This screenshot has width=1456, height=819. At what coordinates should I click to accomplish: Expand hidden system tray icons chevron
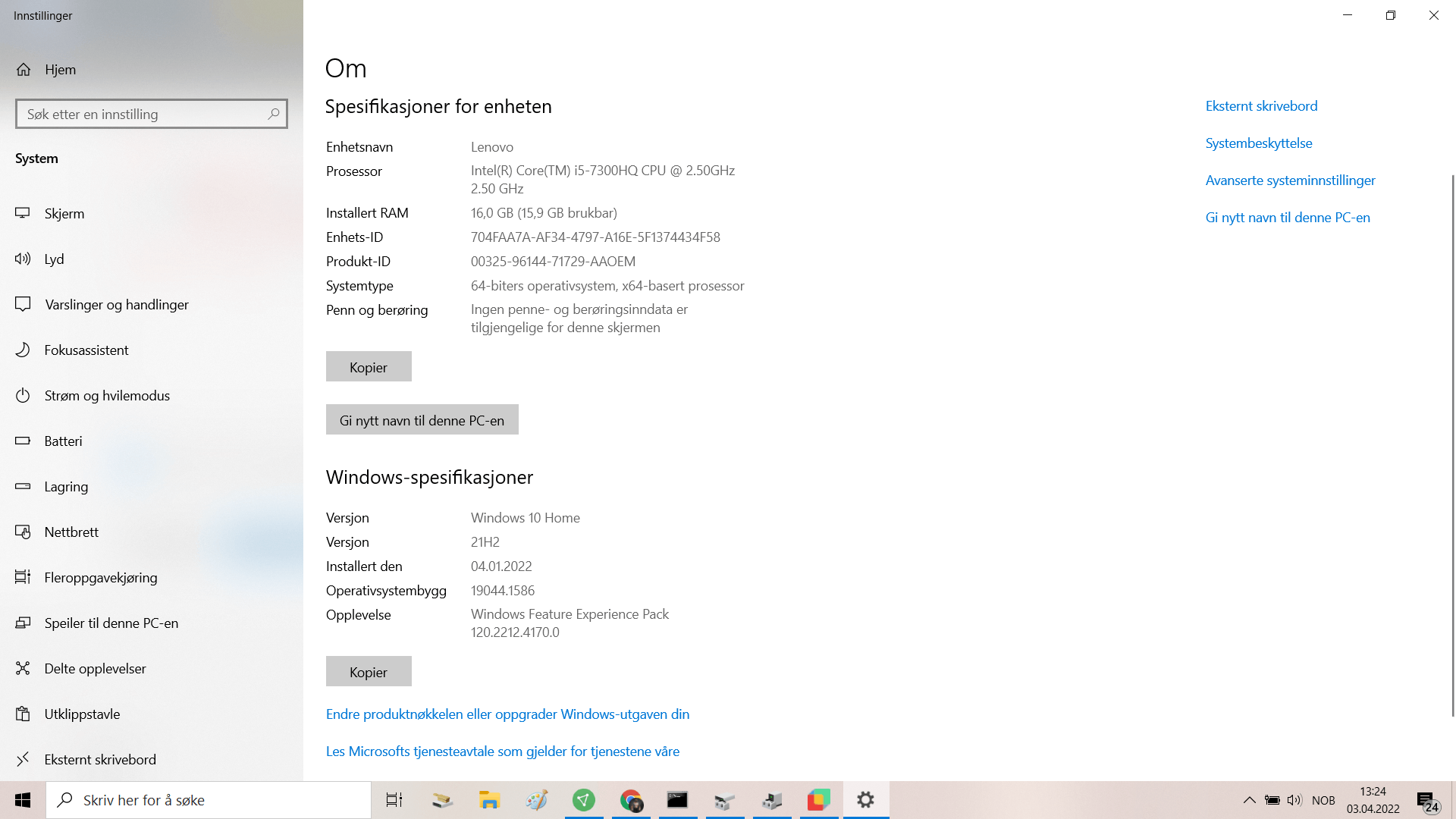coord(1249,800)
